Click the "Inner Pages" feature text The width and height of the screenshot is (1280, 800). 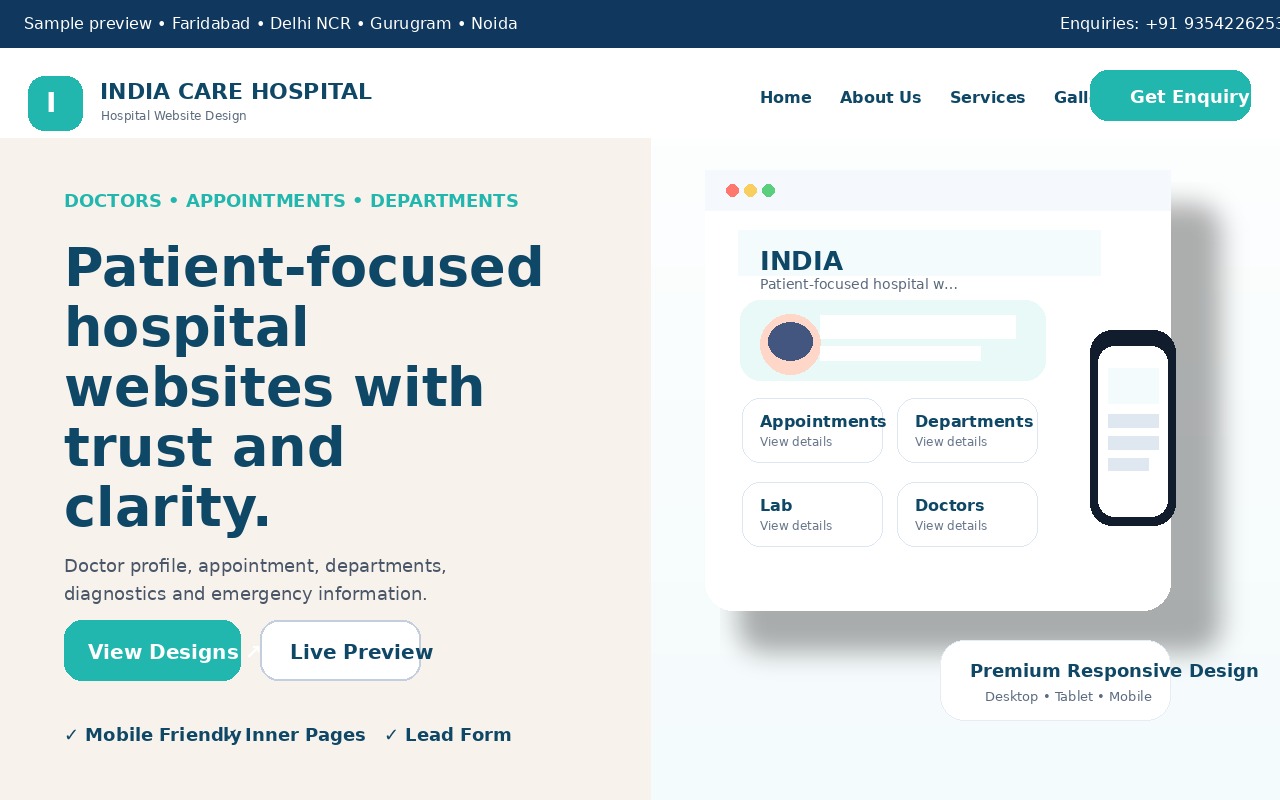click(305, 735)
